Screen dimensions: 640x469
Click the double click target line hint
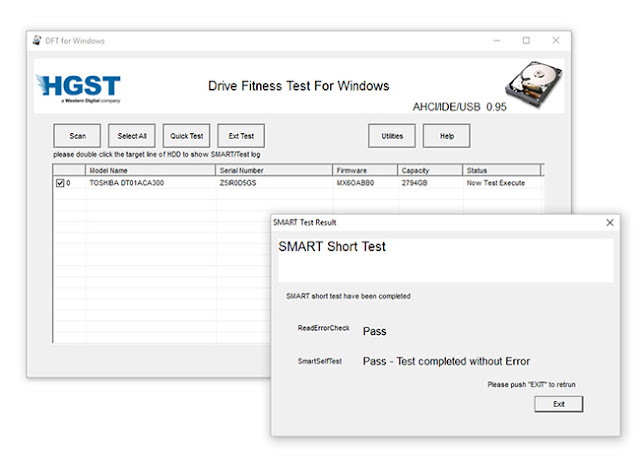[x=156, y=154]
